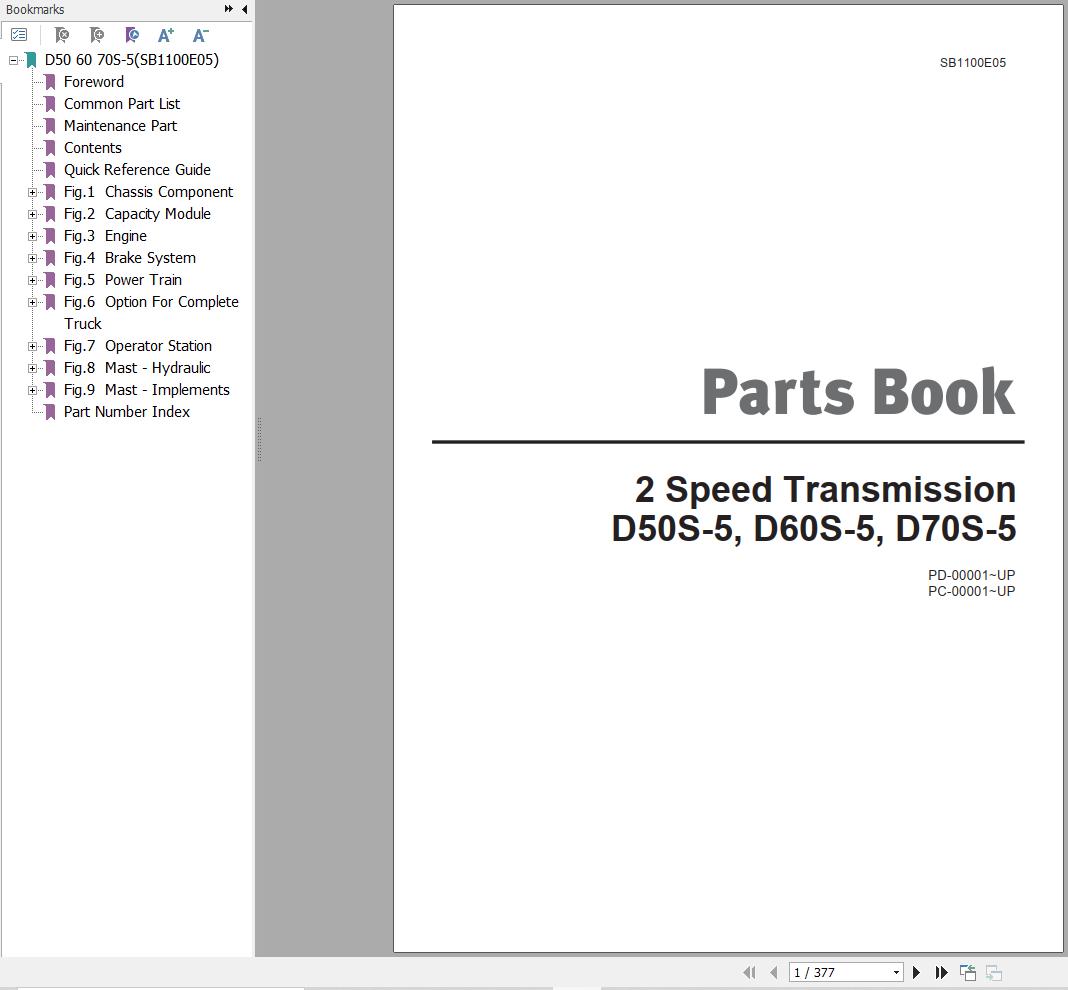The image size is (1068, 990).
Task: Click the next view icon
Action: (x=994, y=972)
